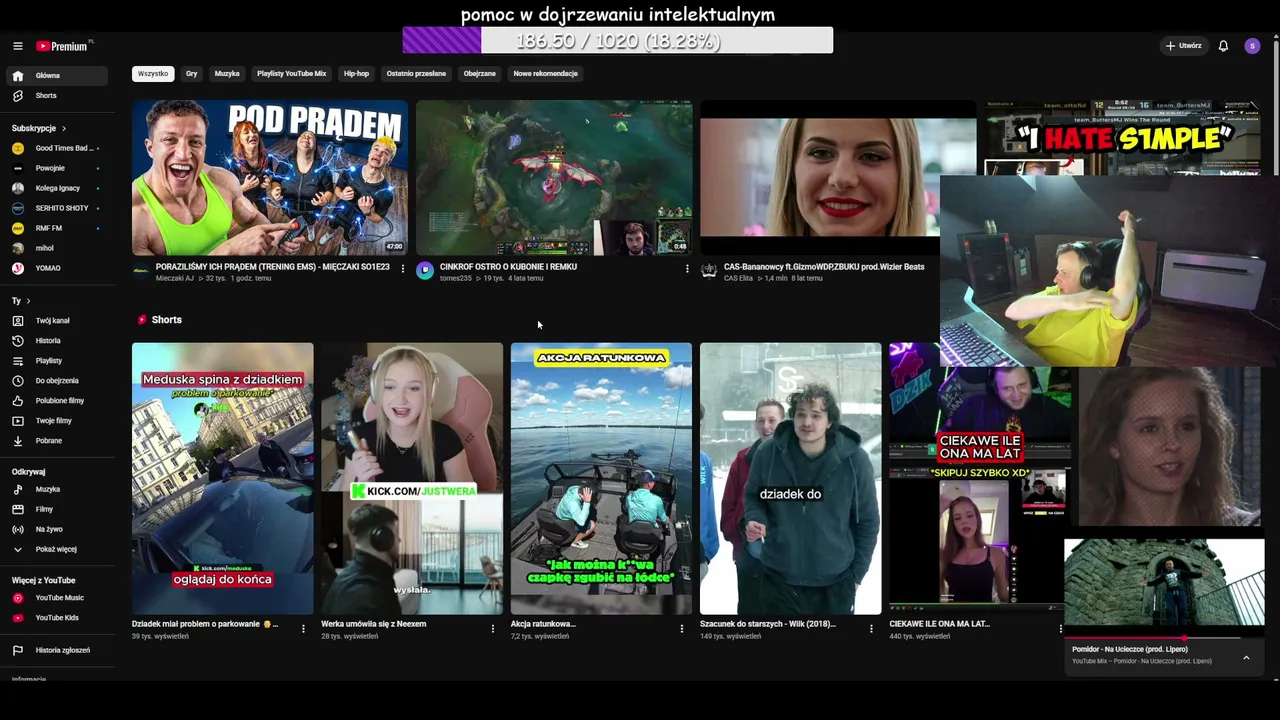The width and height of the screenshot is (1280, 720).
Task: Open CINKROF OSTRO O KUBONIE I REMKU title
Action: [x=508, y=267]
